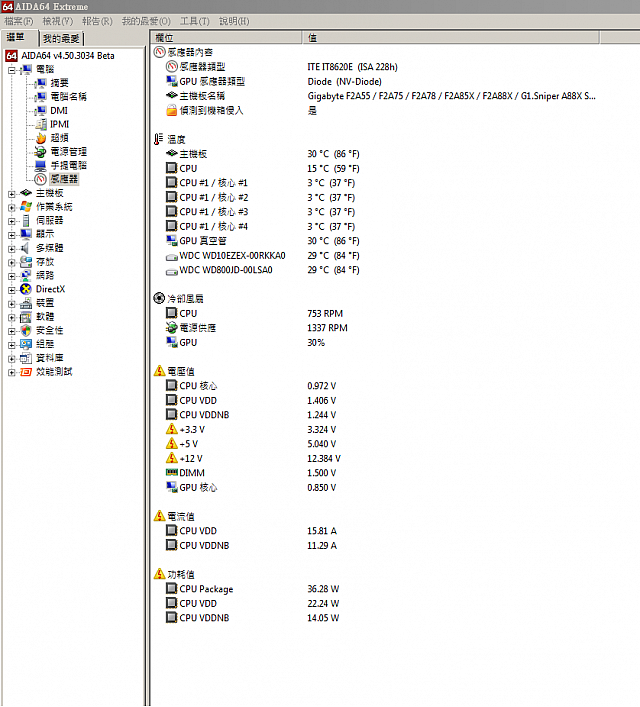Select the GPU 真空管 temperature row
640x707 pixels.
[263, 241]
